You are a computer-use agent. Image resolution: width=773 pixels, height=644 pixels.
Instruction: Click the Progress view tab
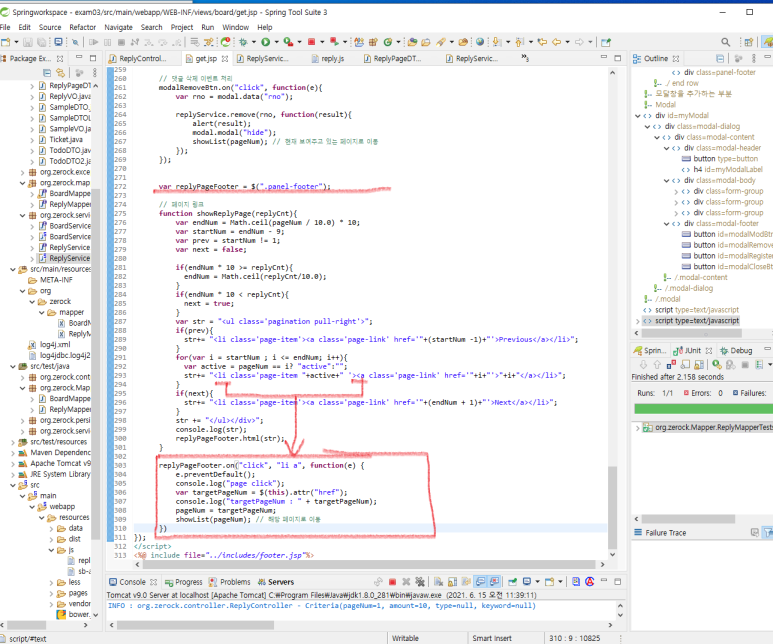tap(183, 582)
